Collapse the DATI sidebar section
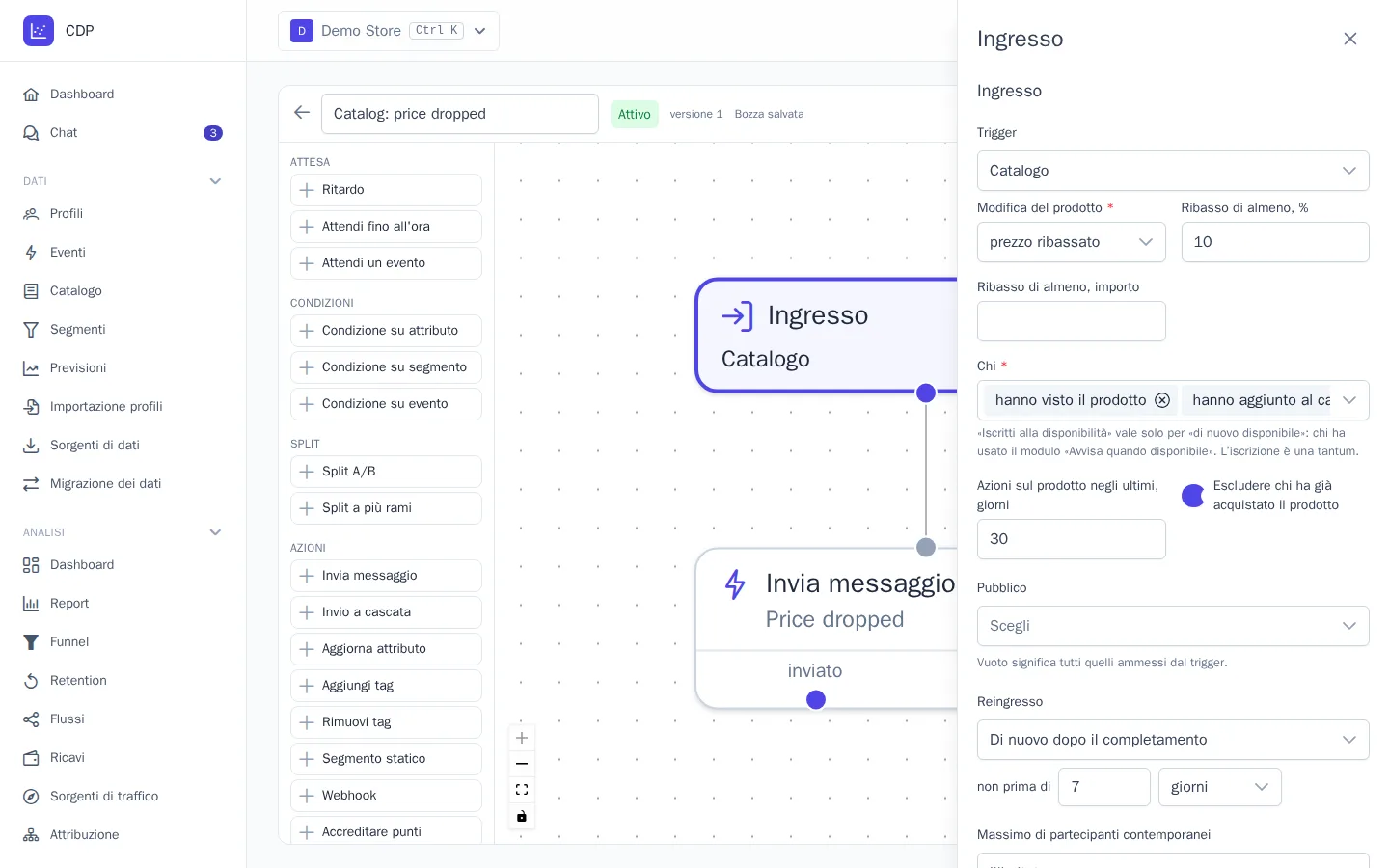This screenshot has height=868, width=1389. 215,181
